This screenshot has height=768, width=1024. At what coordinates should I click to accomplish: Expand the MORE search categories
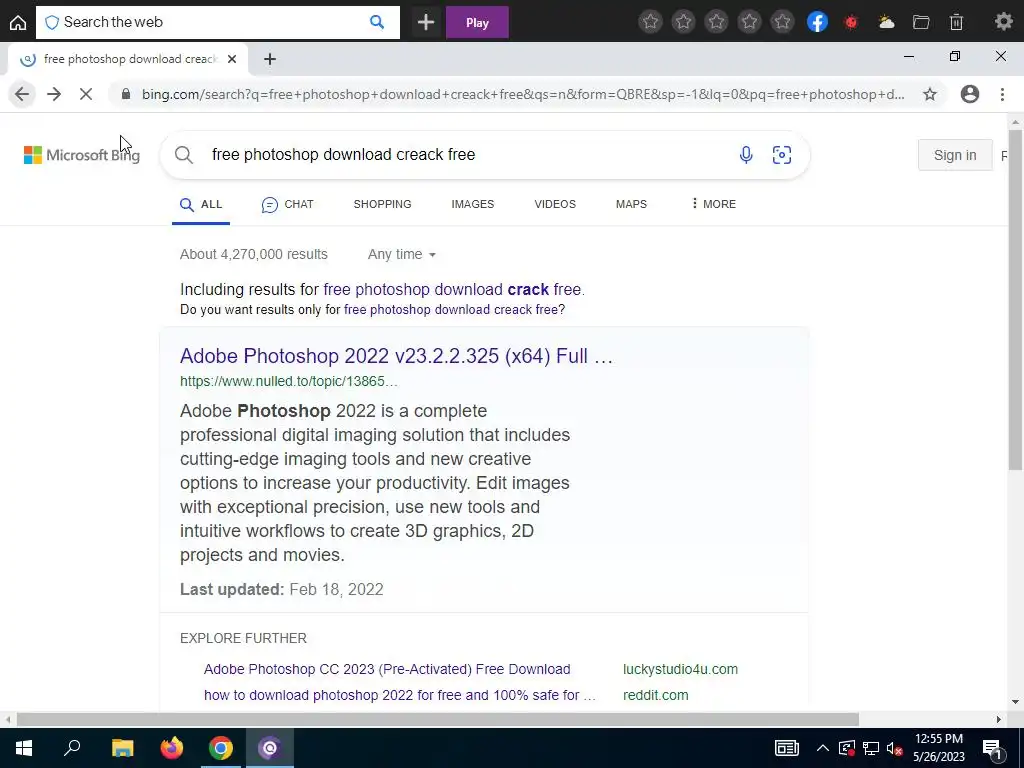713,204
